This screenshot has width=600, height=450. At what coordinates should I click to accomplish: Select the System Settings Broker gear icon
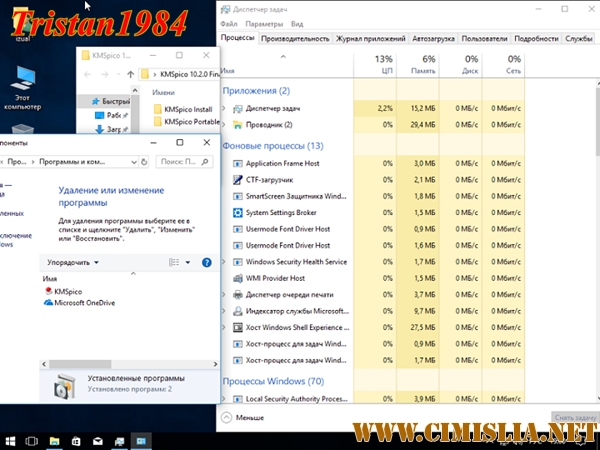coord(237,213)
